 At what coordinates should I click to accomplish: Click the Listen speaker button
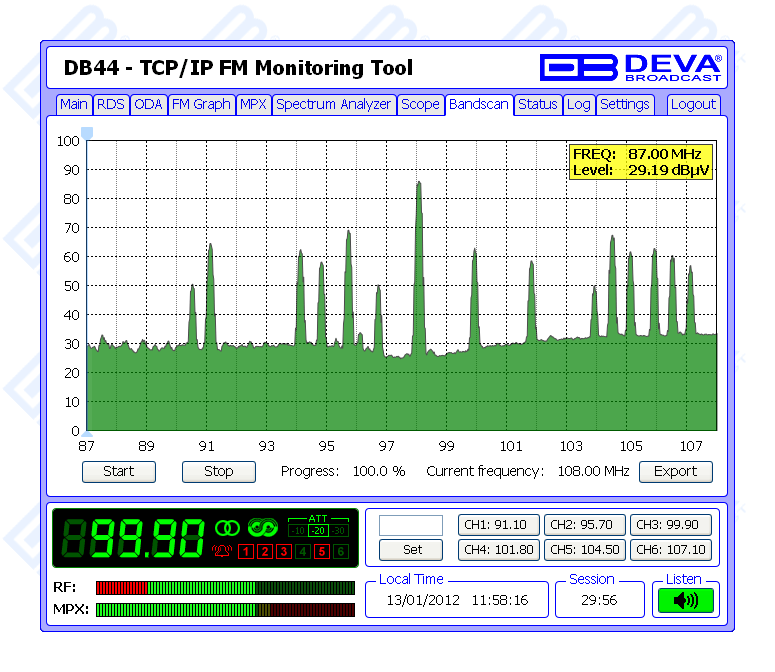[685, 601]
